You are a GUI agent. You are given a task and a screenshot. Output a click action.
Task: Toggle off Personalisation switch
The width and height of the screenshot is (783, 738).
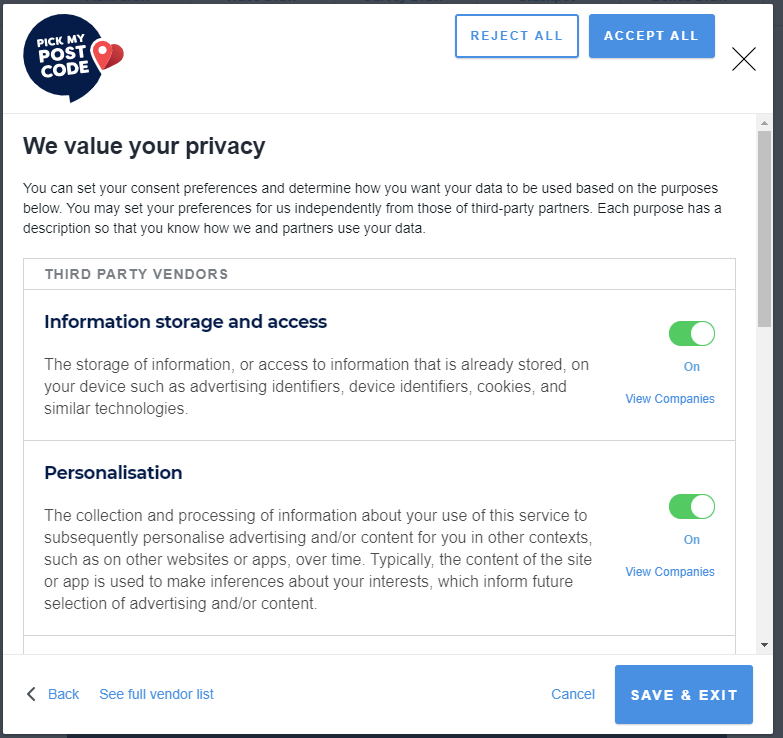[692, 507]
